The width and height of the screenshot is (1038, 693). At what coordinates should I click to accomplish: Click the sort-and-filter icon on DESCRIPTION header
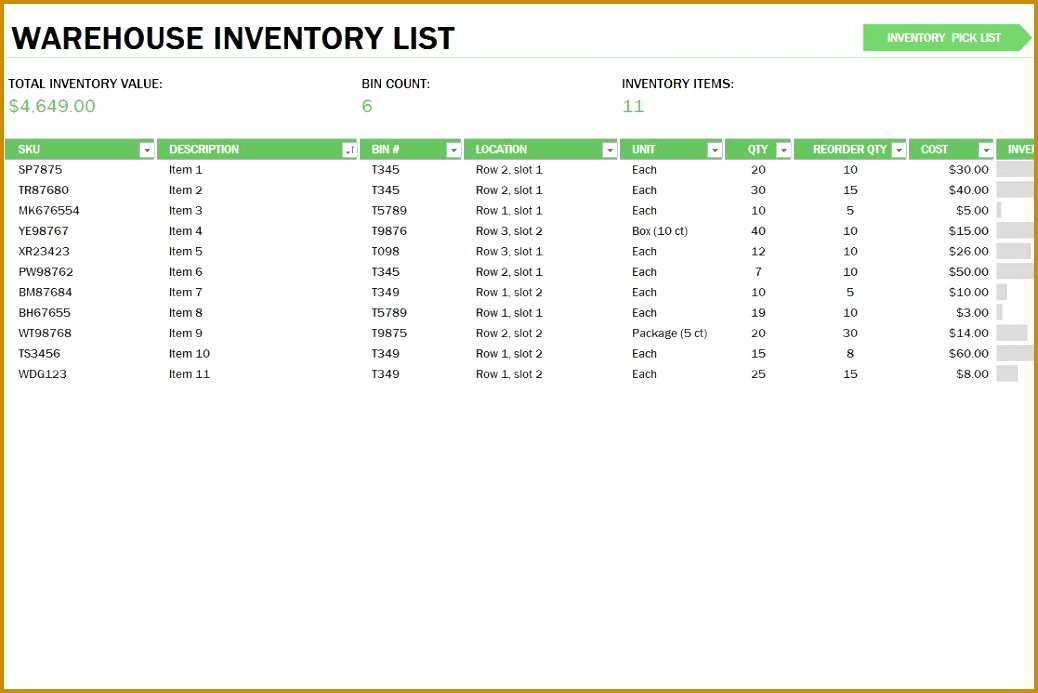(351, 149)
